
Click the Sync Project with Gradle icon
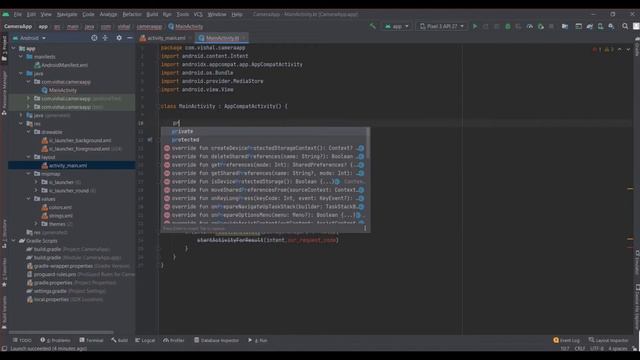(589, 26)
